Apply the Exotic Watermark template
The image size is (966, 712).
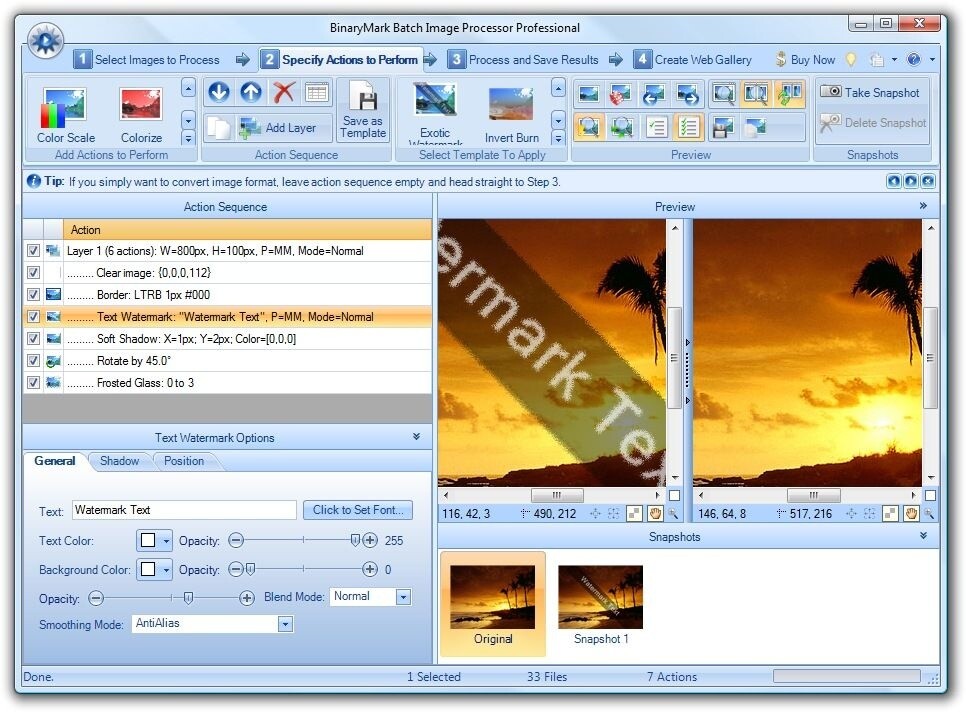tap(434, 105)
